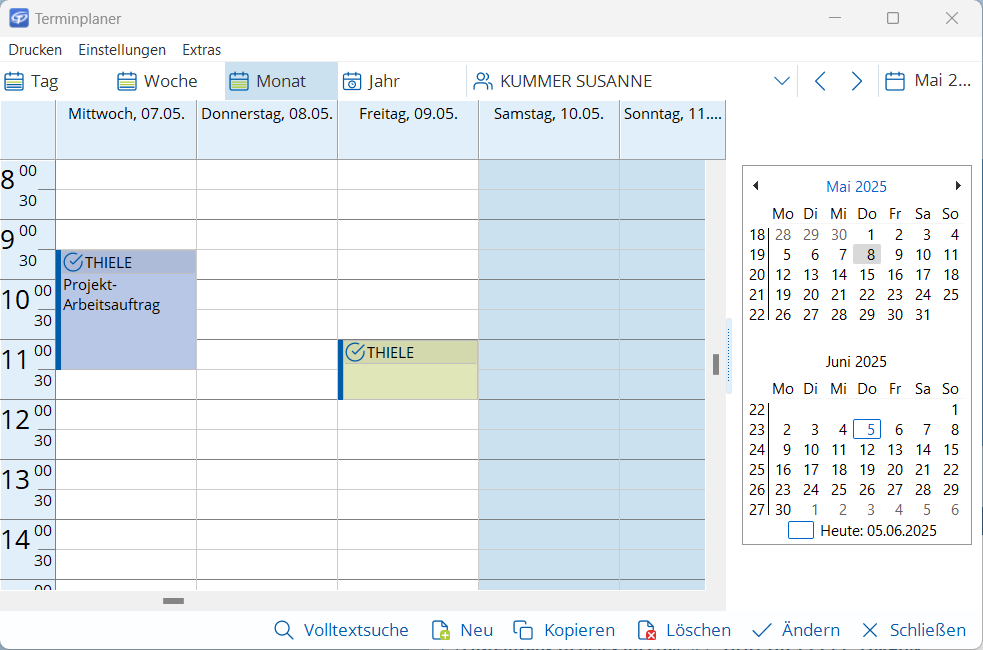The width and height of the screenshot is (983, 650).
Task: Select the THIELE appointment on Friday
Action: 410,370
